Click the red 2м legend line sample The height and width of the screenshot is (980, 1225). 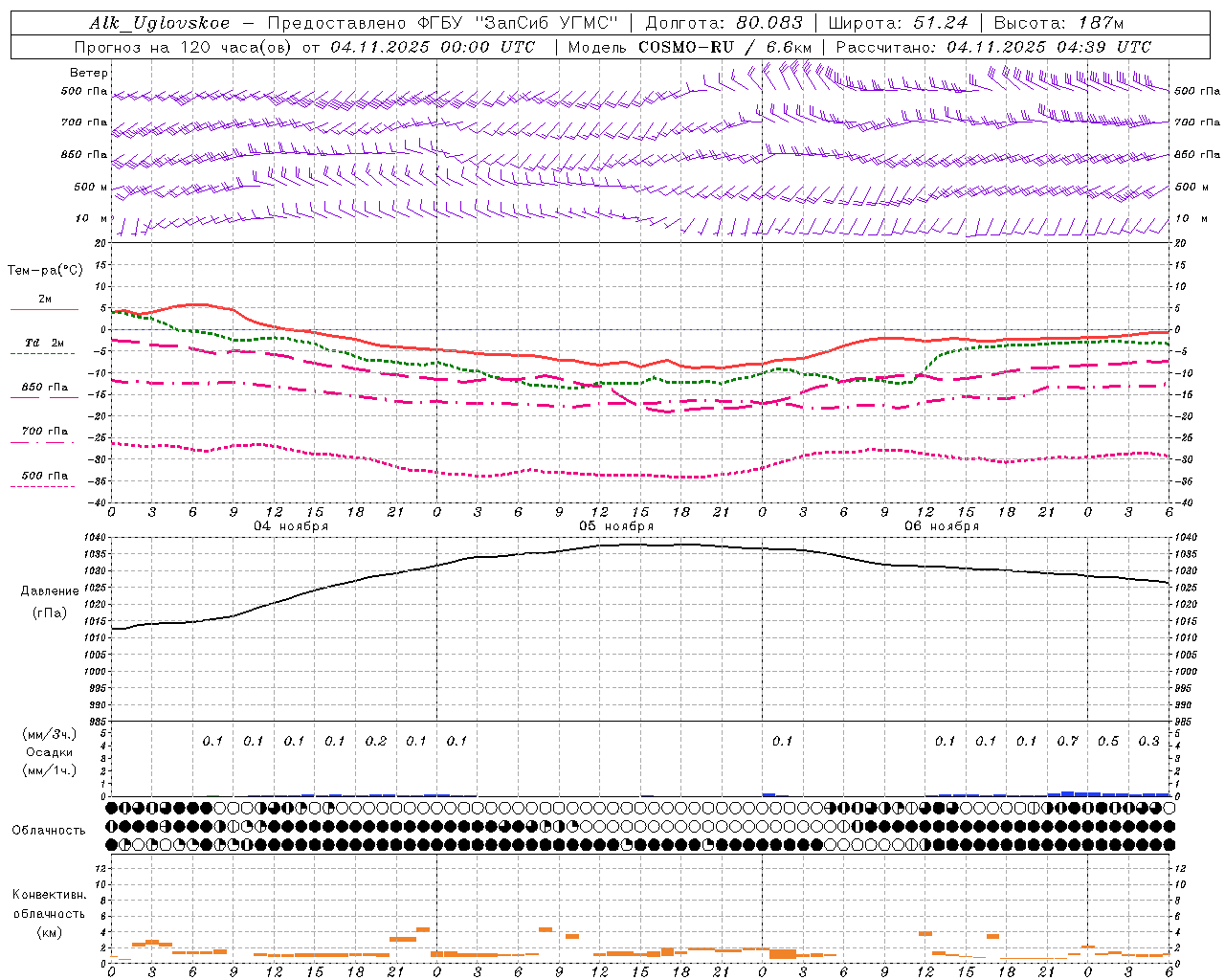[x=44, y=310]
